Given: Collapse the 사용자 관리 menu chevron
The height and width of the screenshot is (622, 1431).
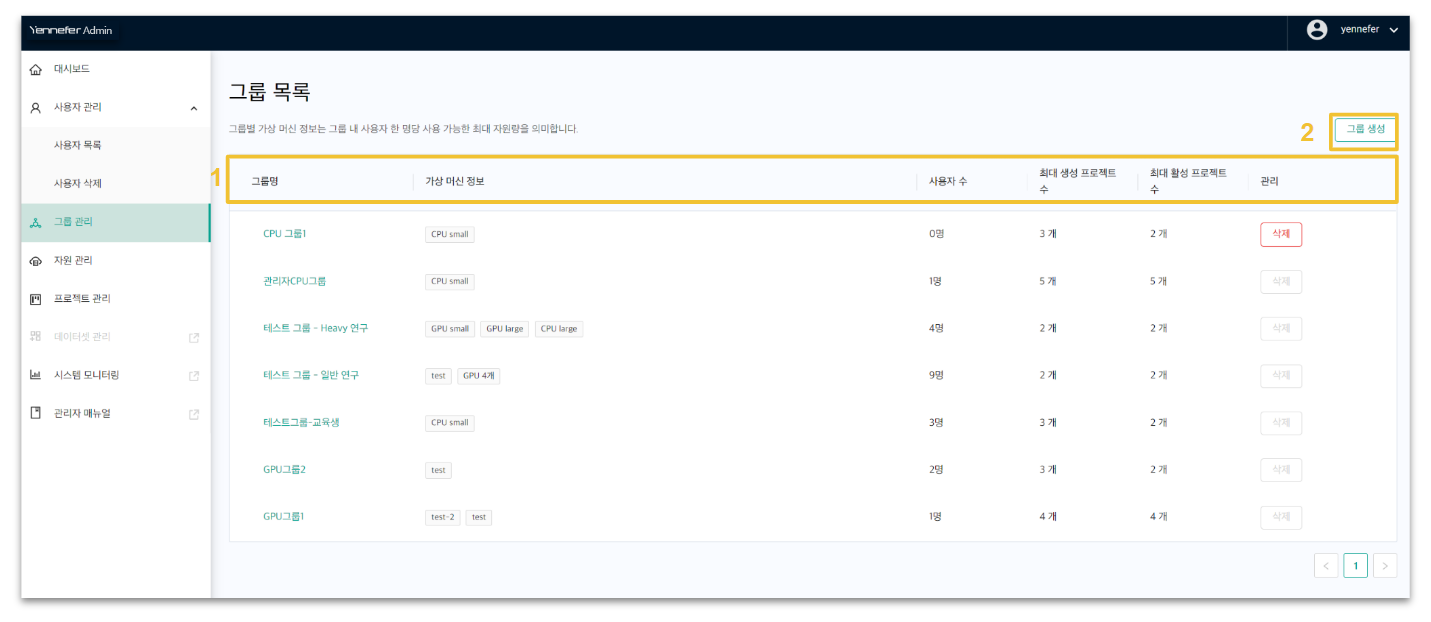Looking at the screenshot, I should pos(194,108).
